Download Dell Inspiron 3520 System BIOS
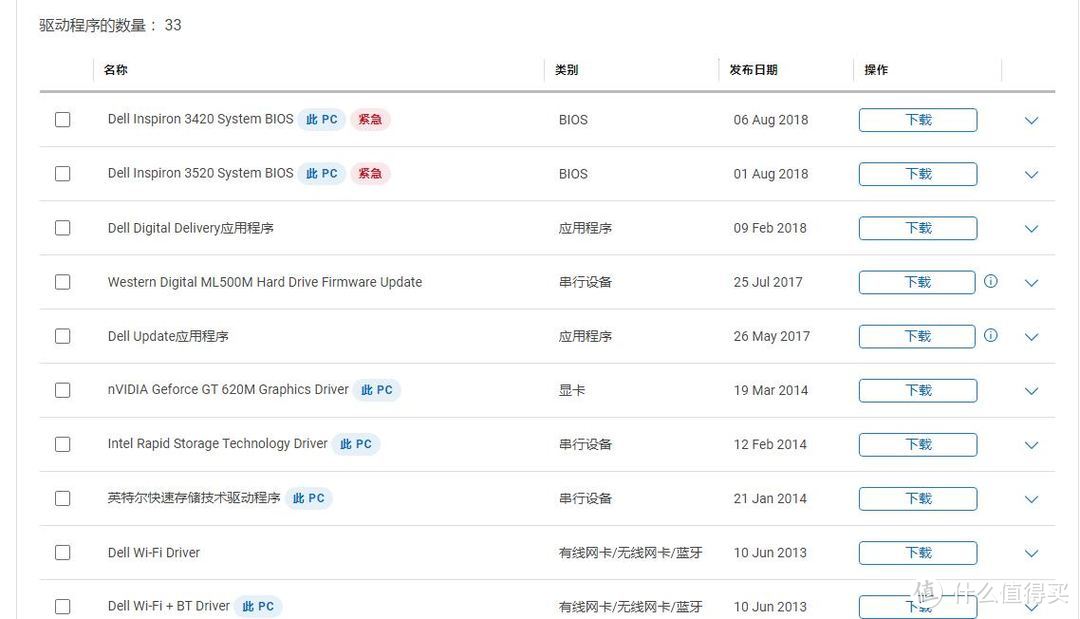Image resolution: width=1080 pixels, height=619 pixels. (x=917, y=174)
